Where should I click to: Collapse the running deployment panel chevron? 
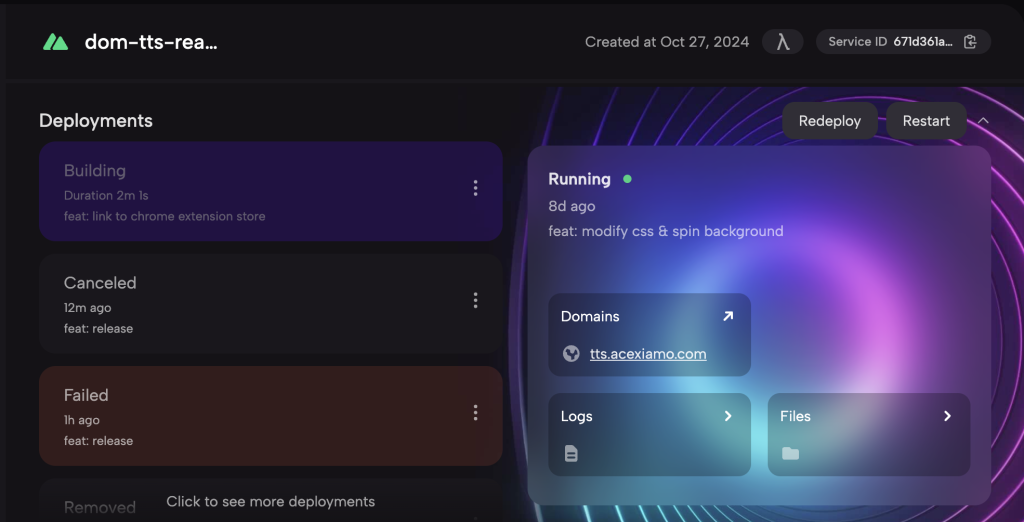pos(983,121)
